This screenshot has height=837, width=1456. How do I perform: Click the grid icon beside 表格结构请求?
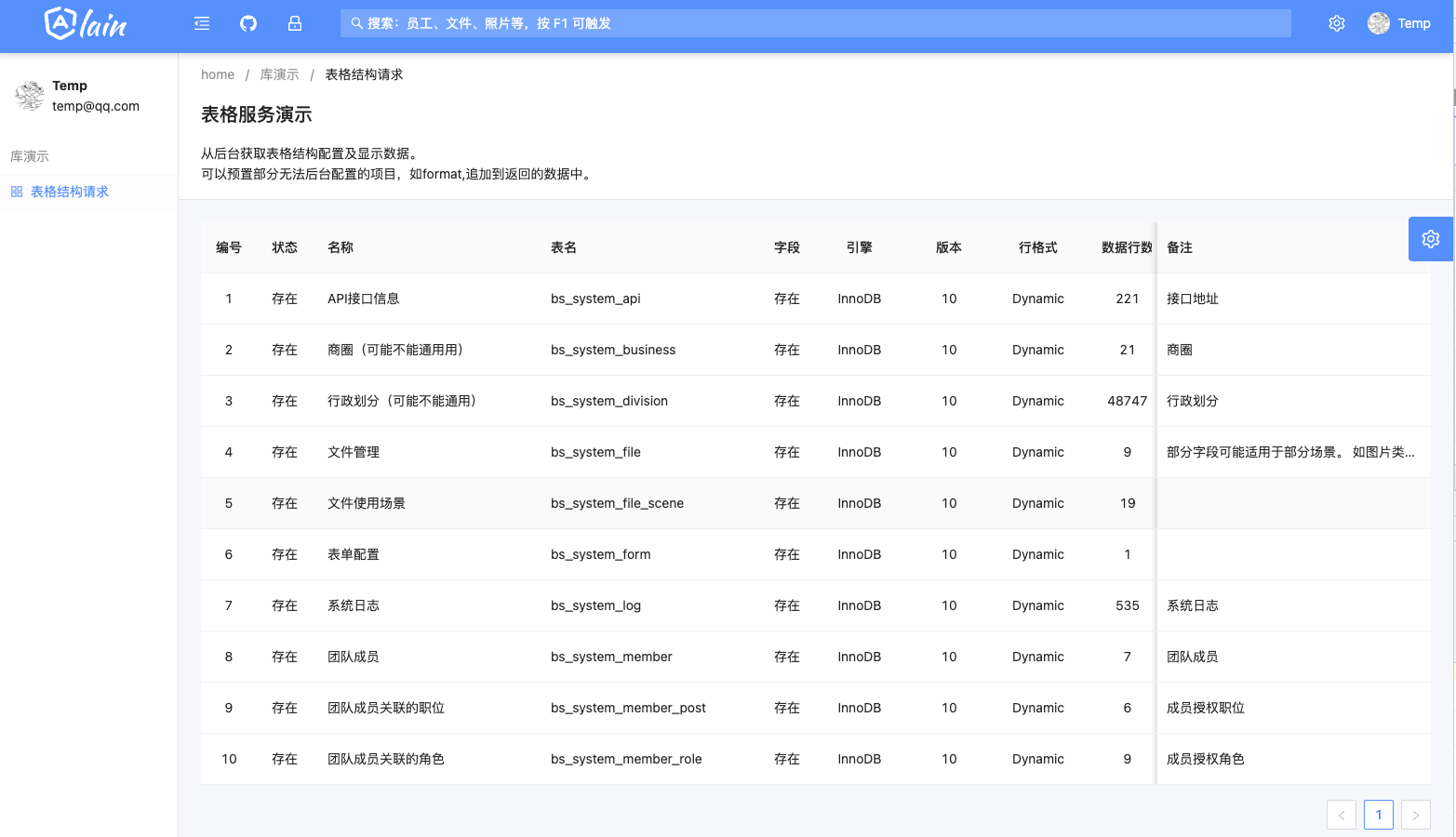tap(17, 191)
